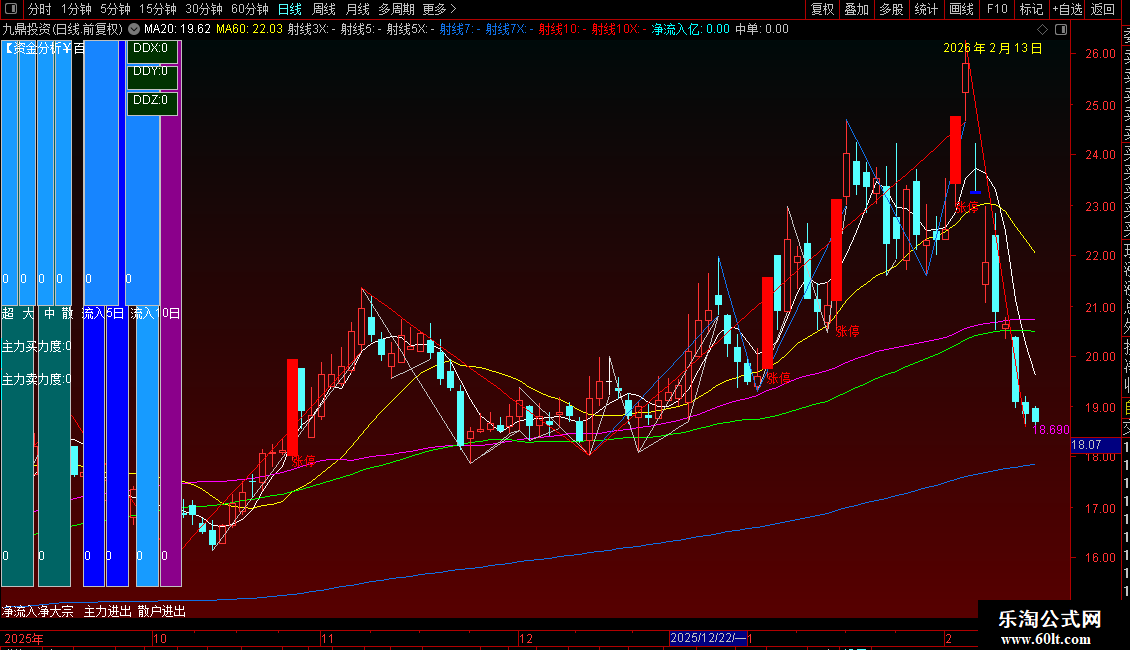Click the 净流入亿: 0.00 label
Screen dimensions: 1130x650
coord(690,30)
